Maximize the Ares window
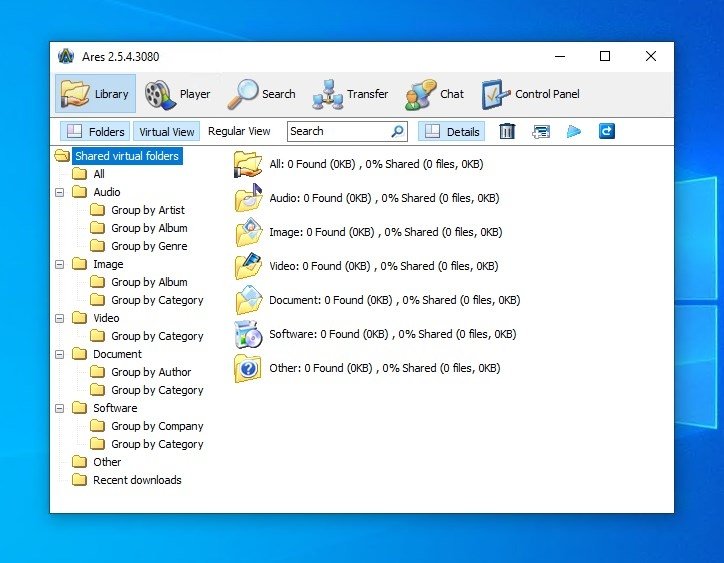The width and height of the screenshot is (724, 563). click(x=605, y=56)
